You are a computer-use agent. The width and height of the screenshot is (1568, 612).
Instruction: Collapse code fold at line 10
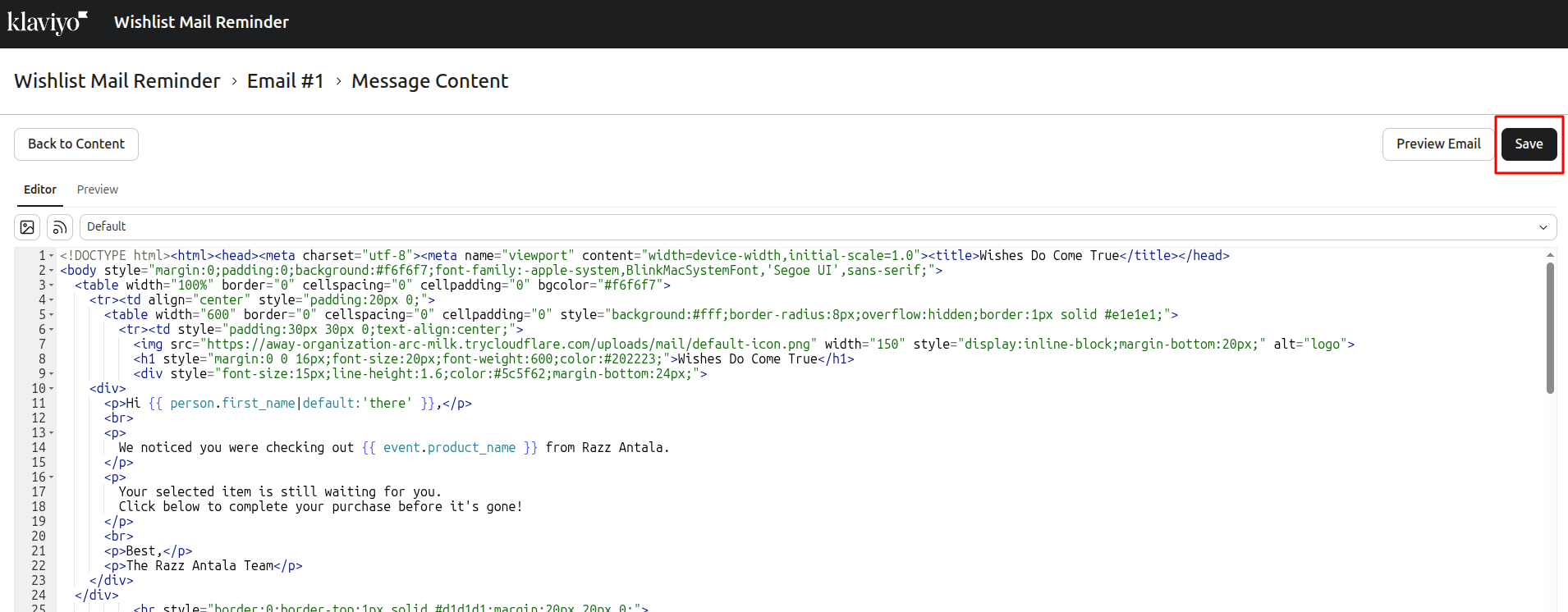coord(52,389)
